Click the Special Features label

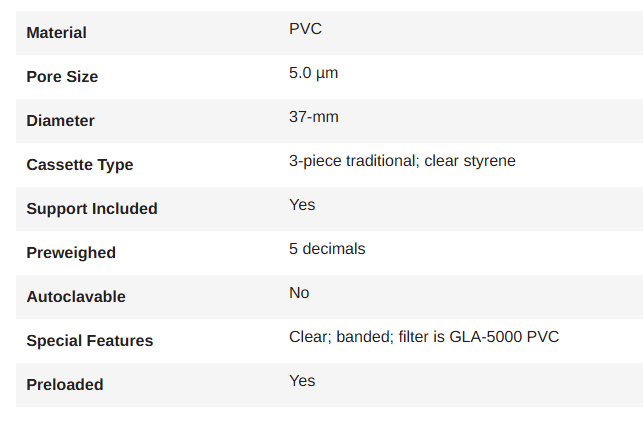tap(89, 341)
